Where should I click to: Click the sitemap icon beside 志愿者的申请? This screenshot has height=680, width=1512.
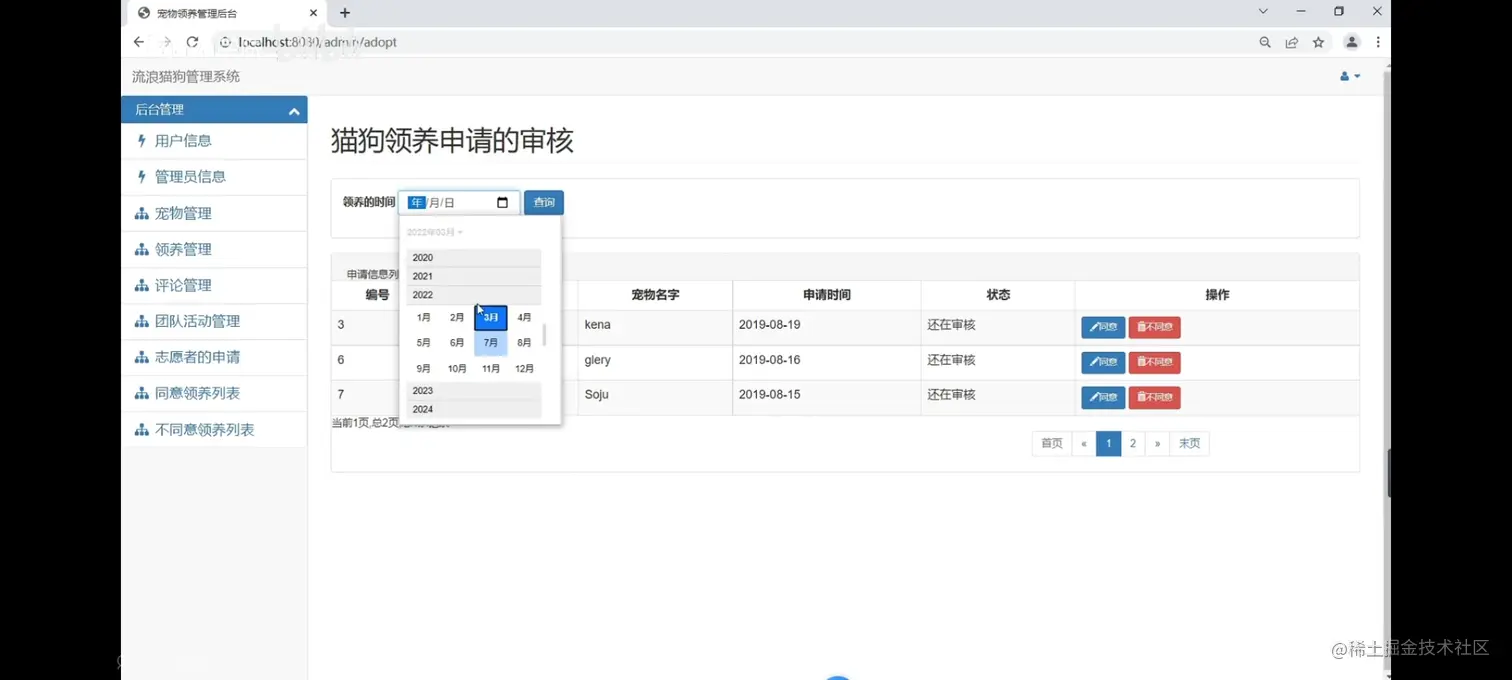[x=142, y=357]
